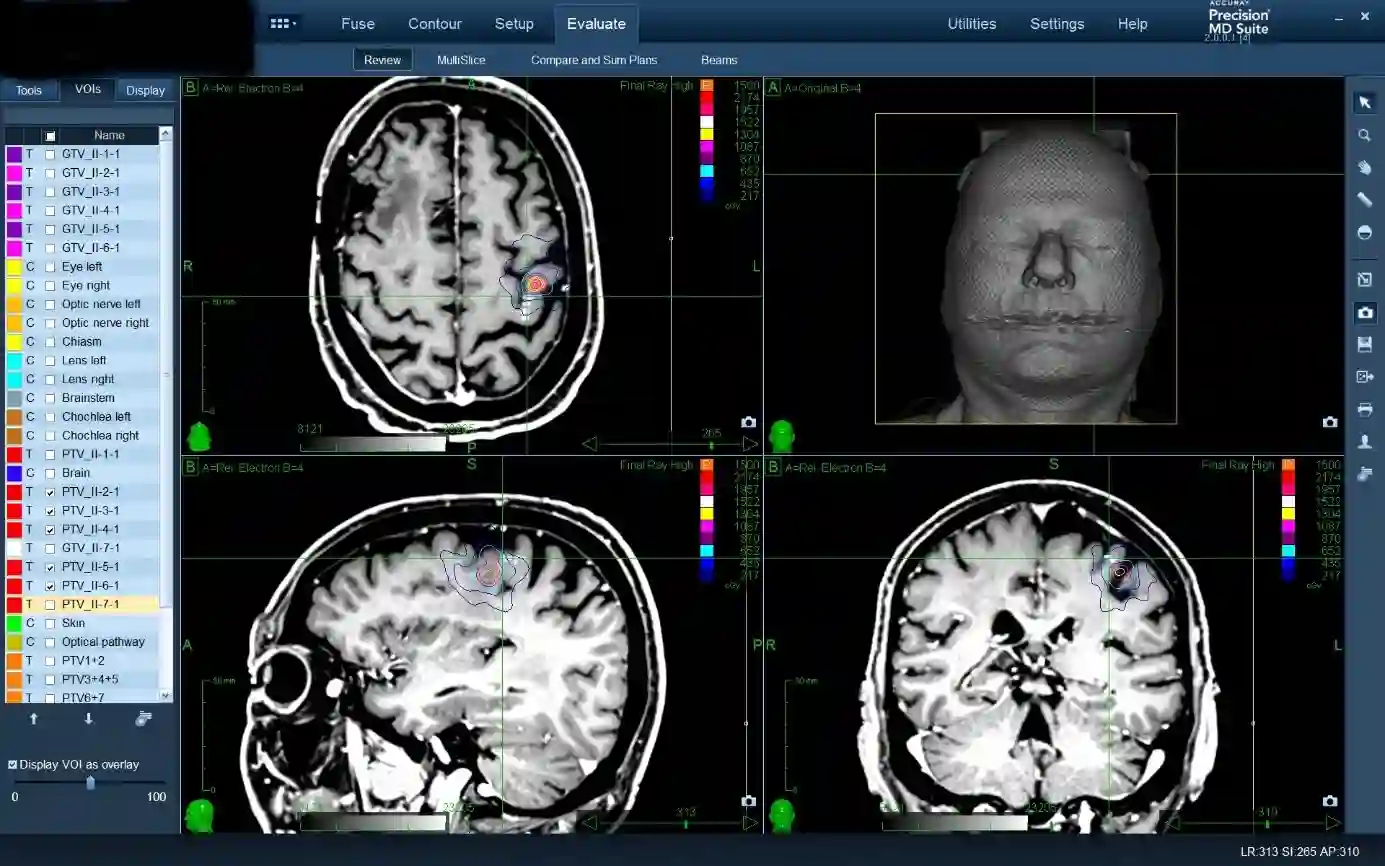This screenshot has width=1385, height=866.
Task: Move selected VOI up with up arrow
Action: click(34, 718)
